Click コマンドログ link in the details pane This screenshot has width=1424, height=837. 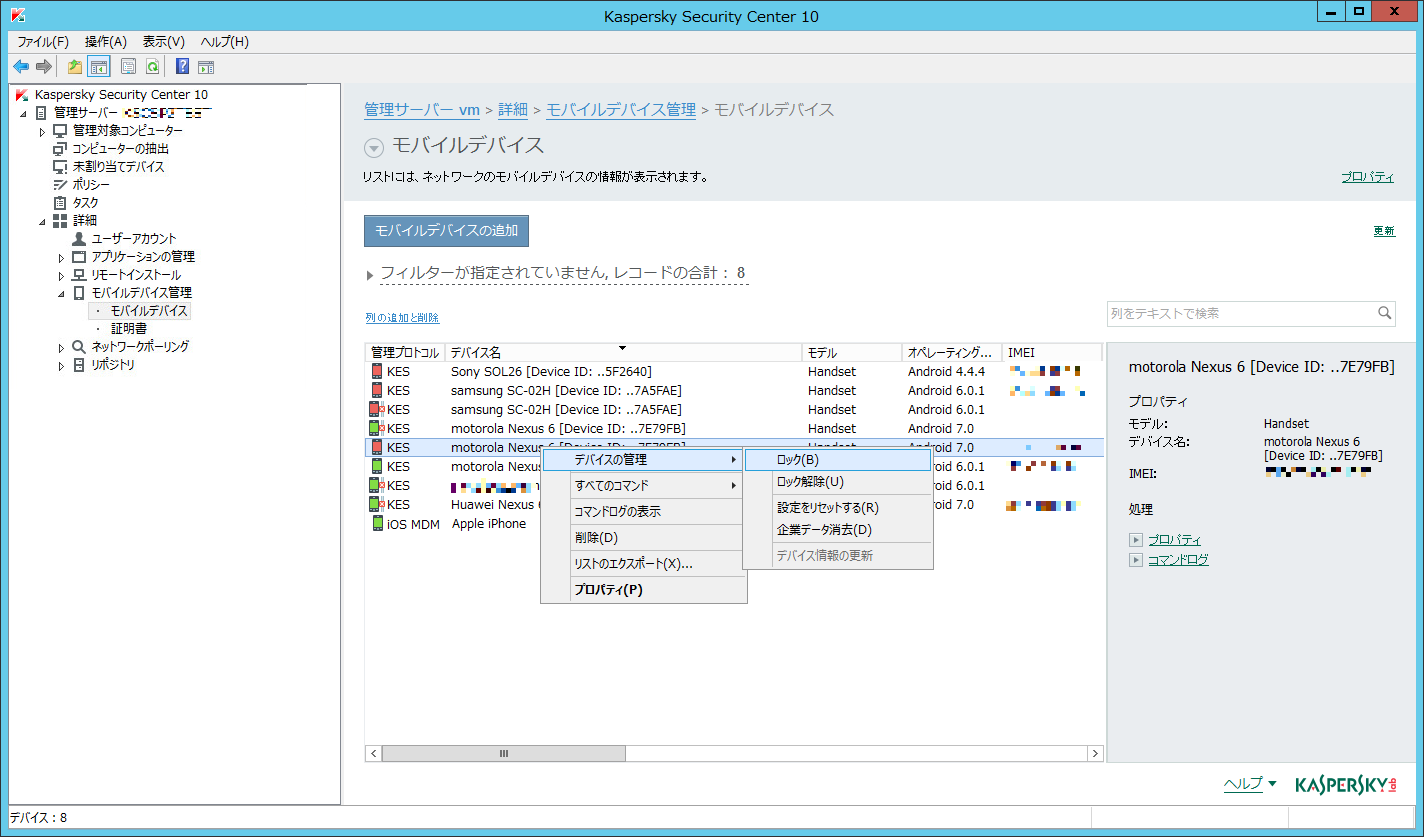pos(1178,560)
